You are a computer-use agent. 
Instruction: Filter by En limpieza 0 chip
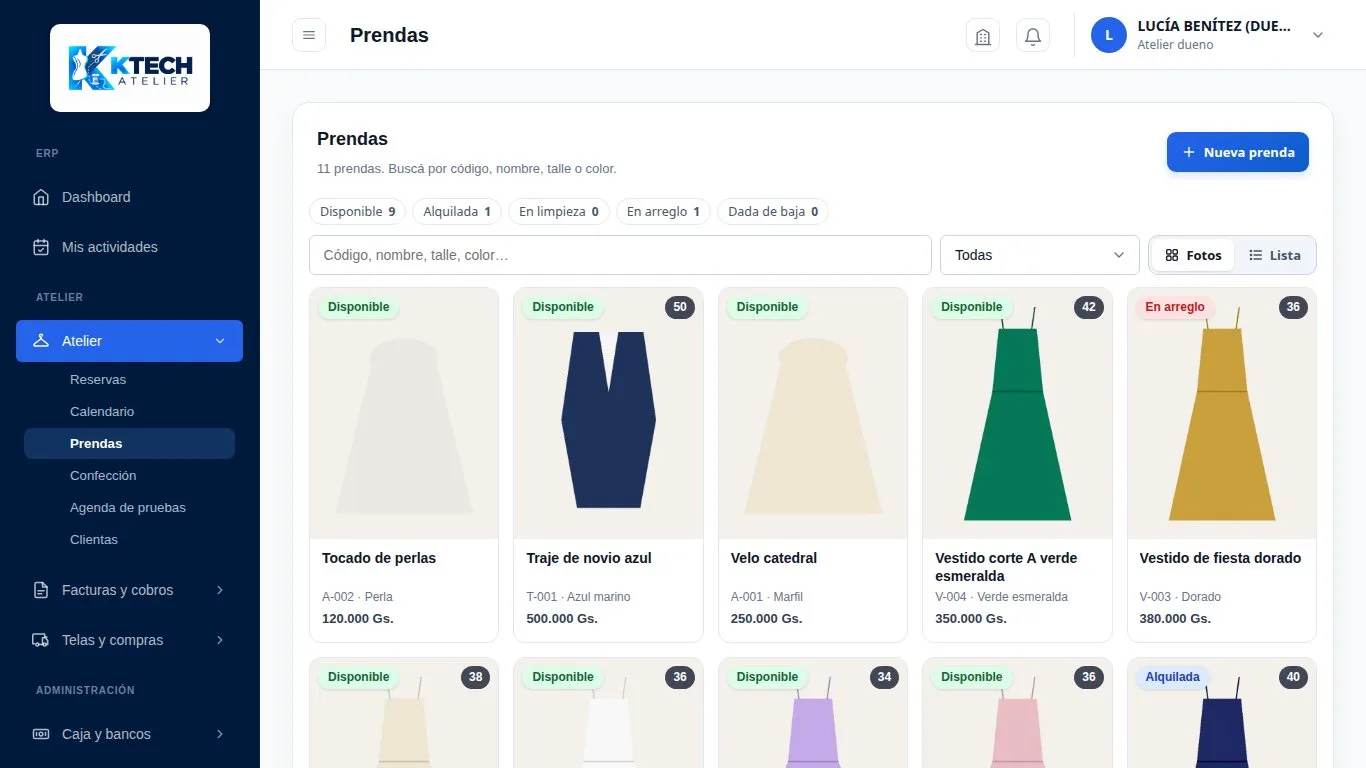(559, 212)
